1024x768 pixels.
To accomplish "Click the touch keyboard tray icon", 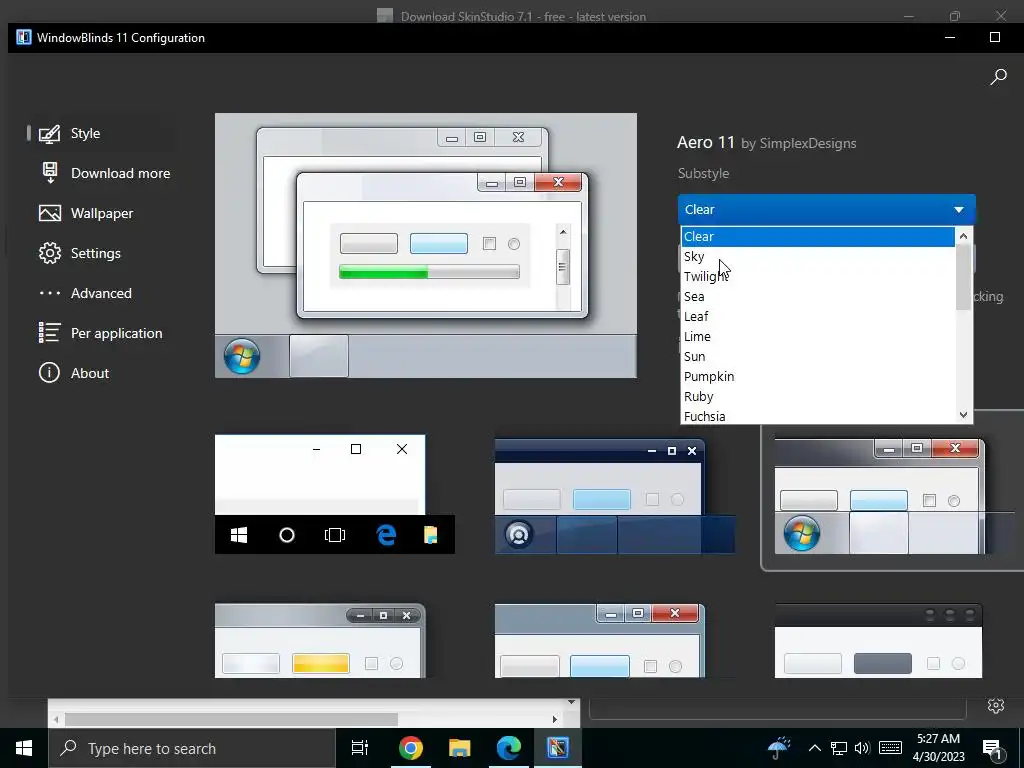I will point(891,748).
